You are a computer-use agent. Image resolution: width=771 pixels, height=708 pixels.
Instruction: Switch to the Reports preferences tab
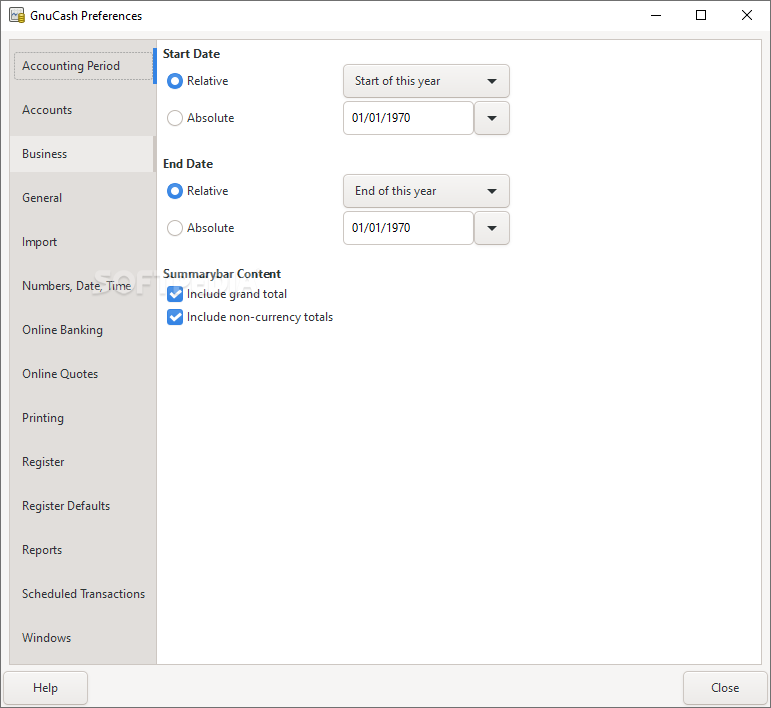click(x=83, y=550)
